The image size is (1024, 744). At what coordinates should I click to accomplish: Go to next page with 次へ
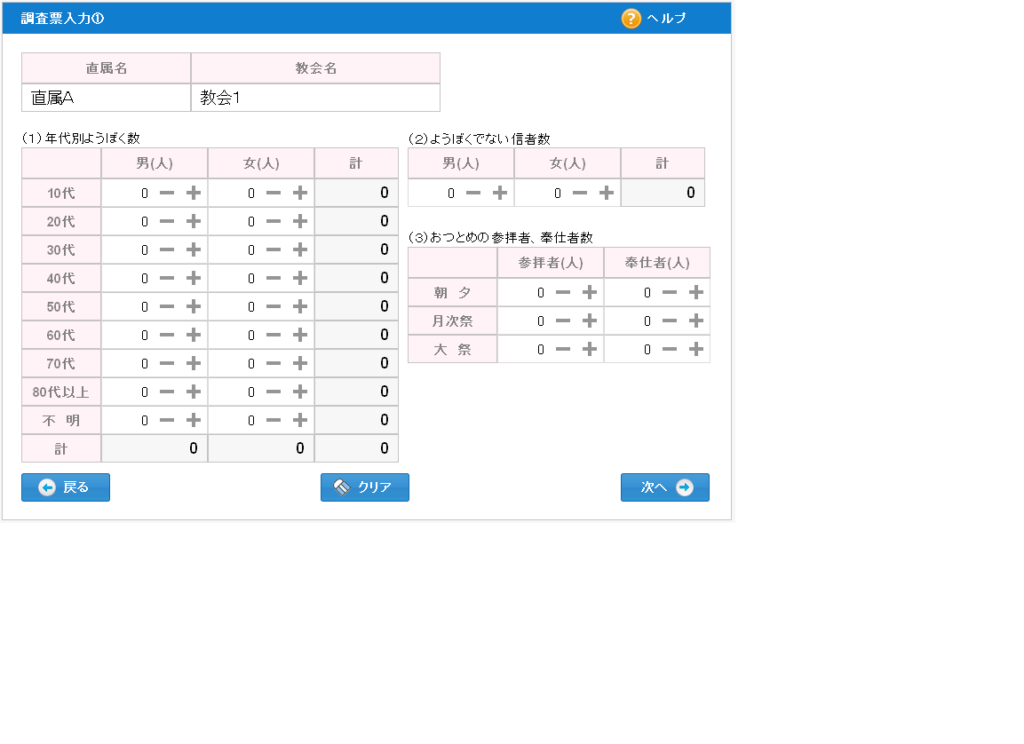(x=665, y=487)
